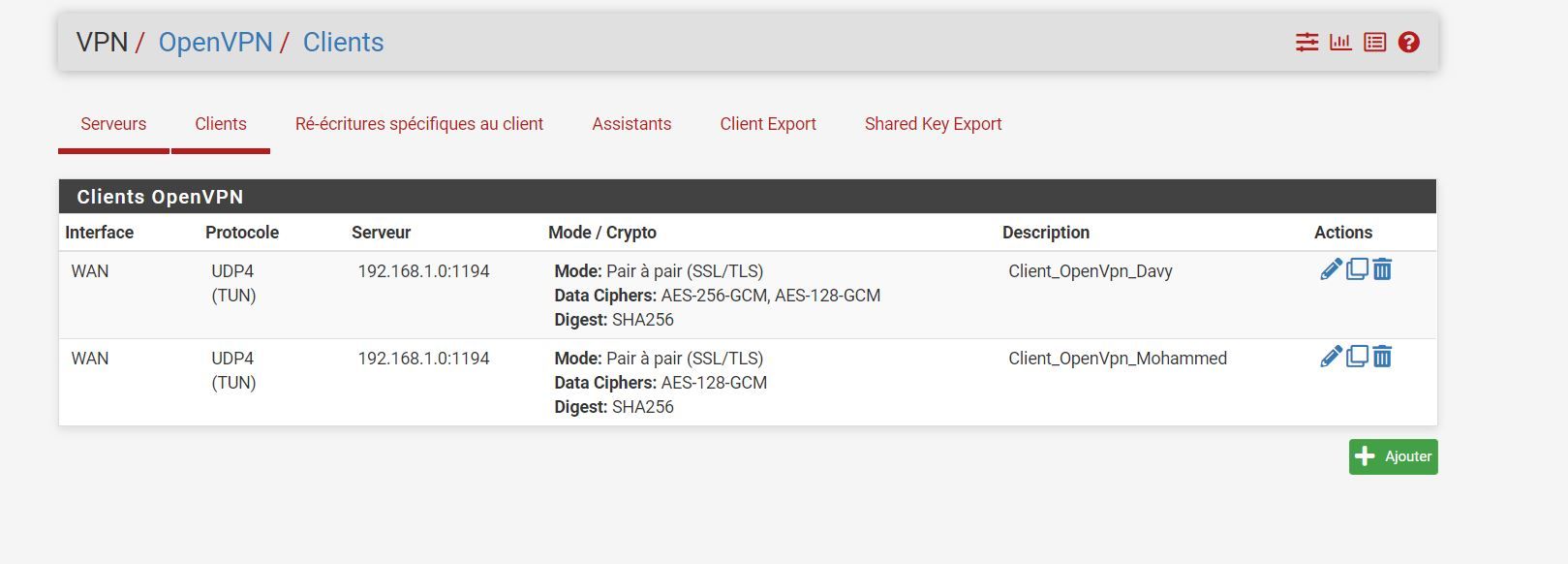Image resolution: width=1568 pixels, height=564 pixels.
Task: Delete the Client_OpenVpn_Mohammed client entry
Action: pos(1382,357)
